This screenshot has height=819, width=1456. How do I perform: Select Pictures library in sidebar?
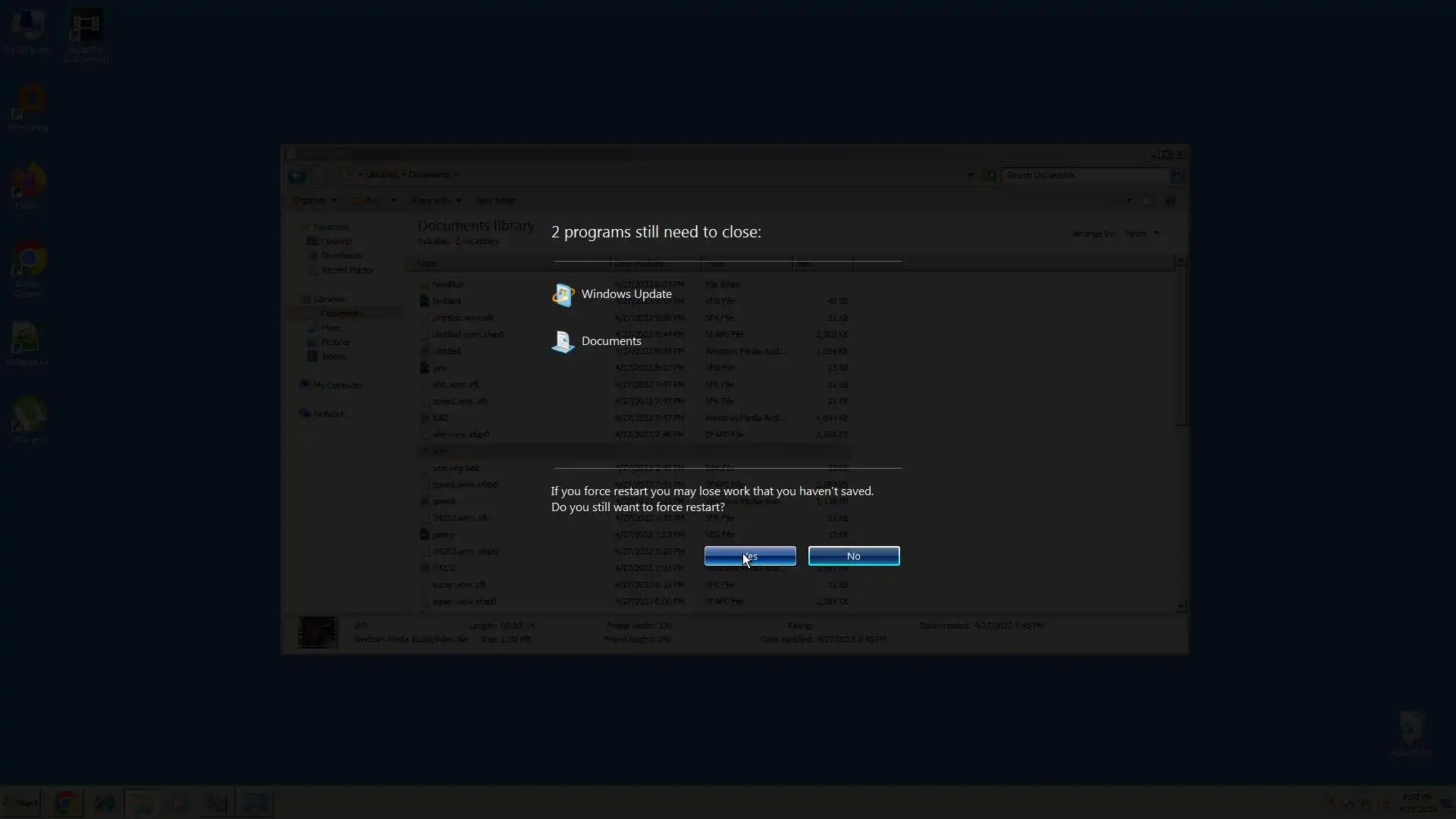point(335,342)
